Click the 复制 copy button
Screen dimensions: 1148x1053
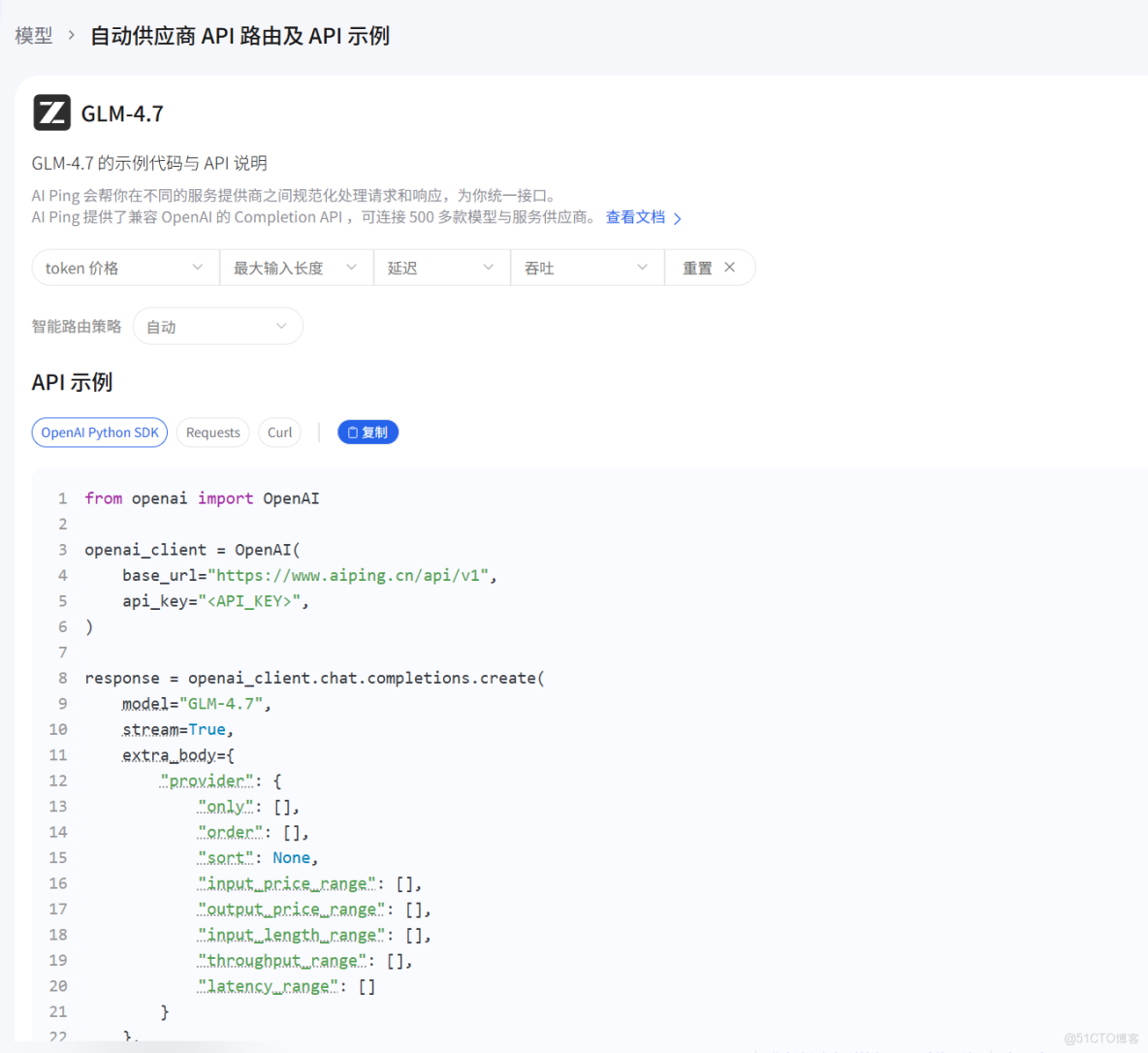tap(367, 432)
